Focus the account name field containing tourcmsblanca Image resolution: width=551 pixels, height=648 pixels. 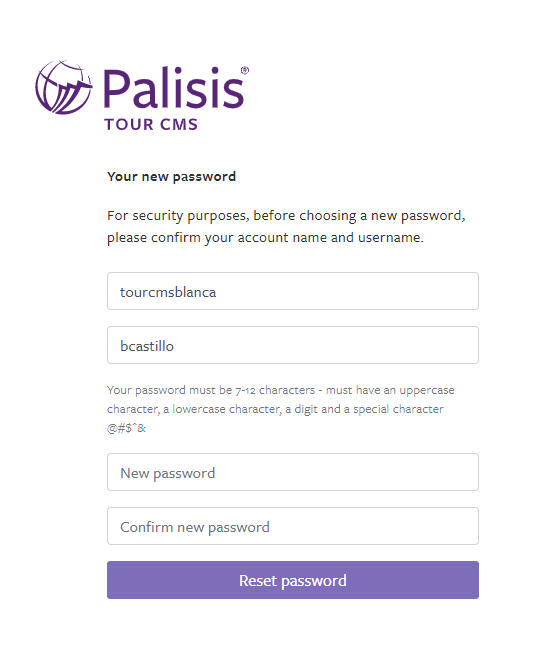[293, 291]
